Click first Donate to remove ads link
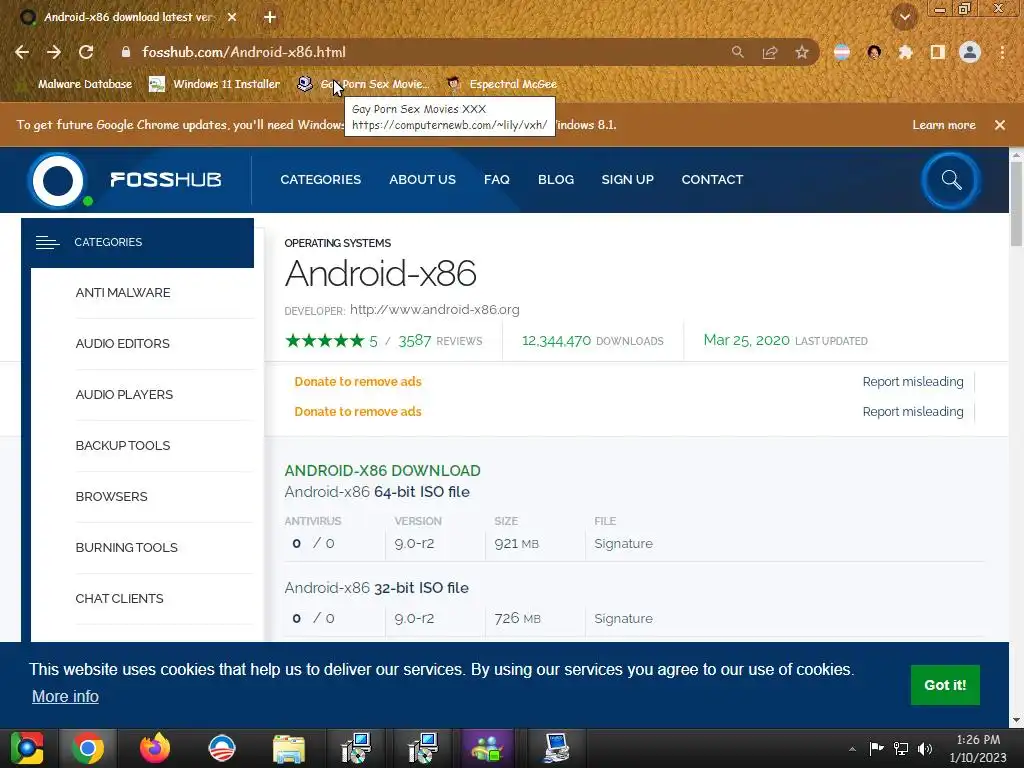The height and width of the screenshot is (768, 1024). [358, 381]
